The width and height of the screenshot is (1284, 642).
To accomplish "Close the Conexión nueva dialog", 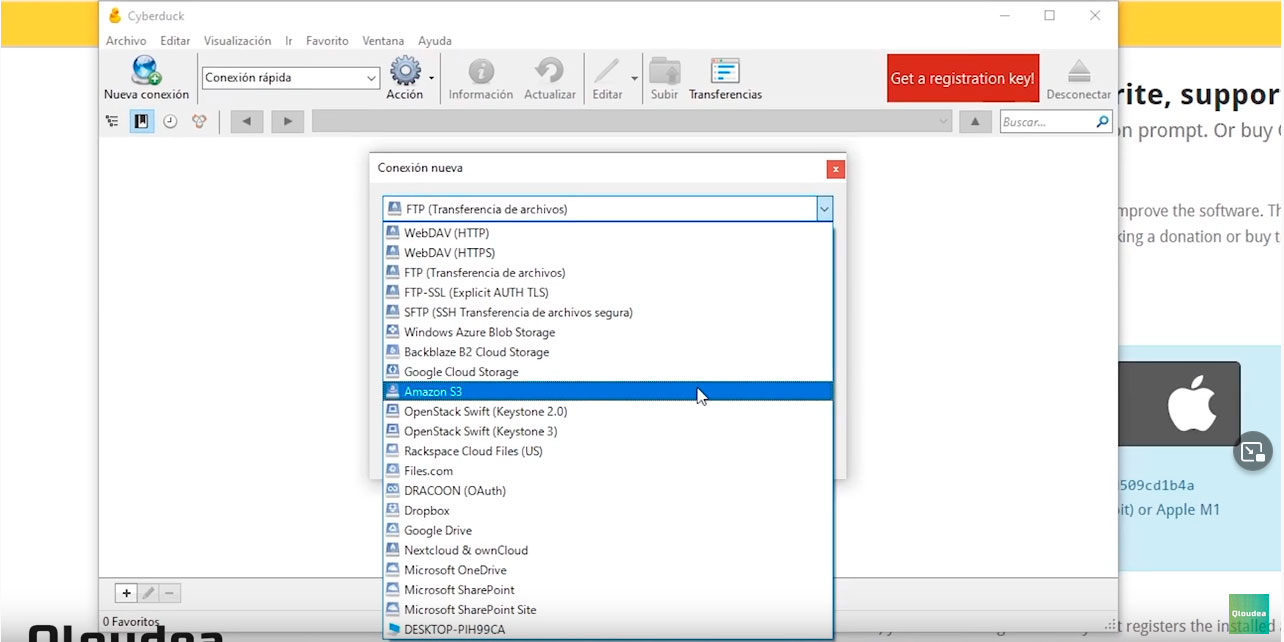I will [x=836, y=169].
